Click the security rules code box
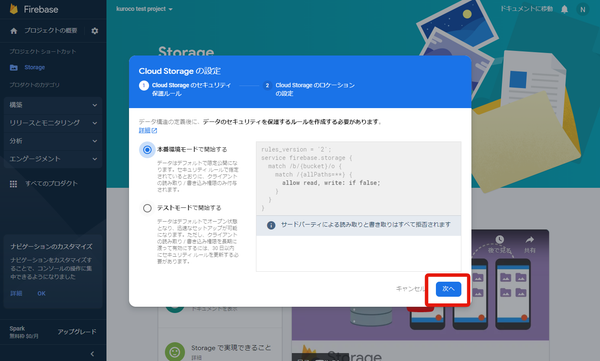 (x=358, y=178)
